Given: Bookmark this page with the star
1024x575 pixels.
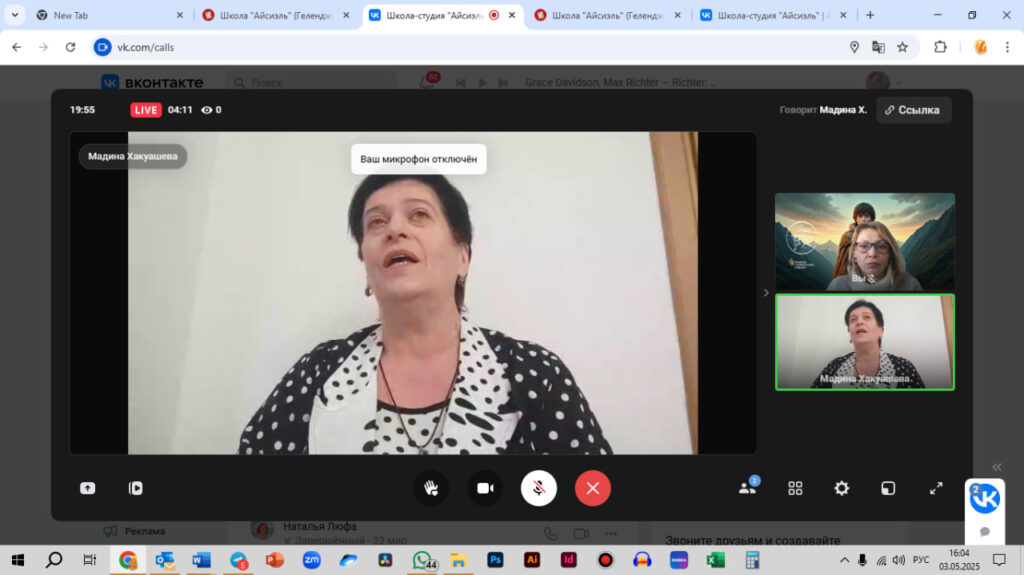Looking at the screenshot, I should tap(902, 47).
